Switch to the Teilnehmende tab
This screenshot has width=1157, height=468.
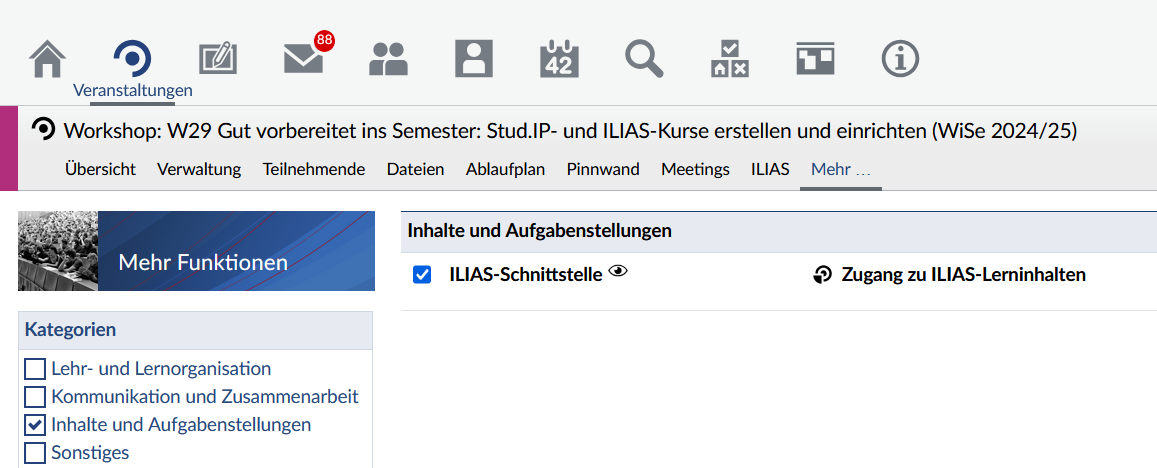(314, 169)
